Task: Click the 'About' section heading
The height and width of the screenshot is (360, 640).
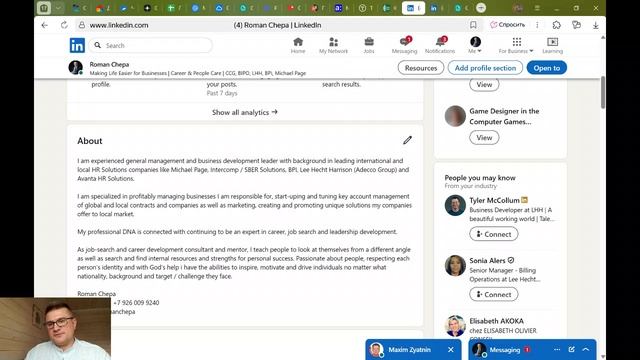Action: (90, 141)
